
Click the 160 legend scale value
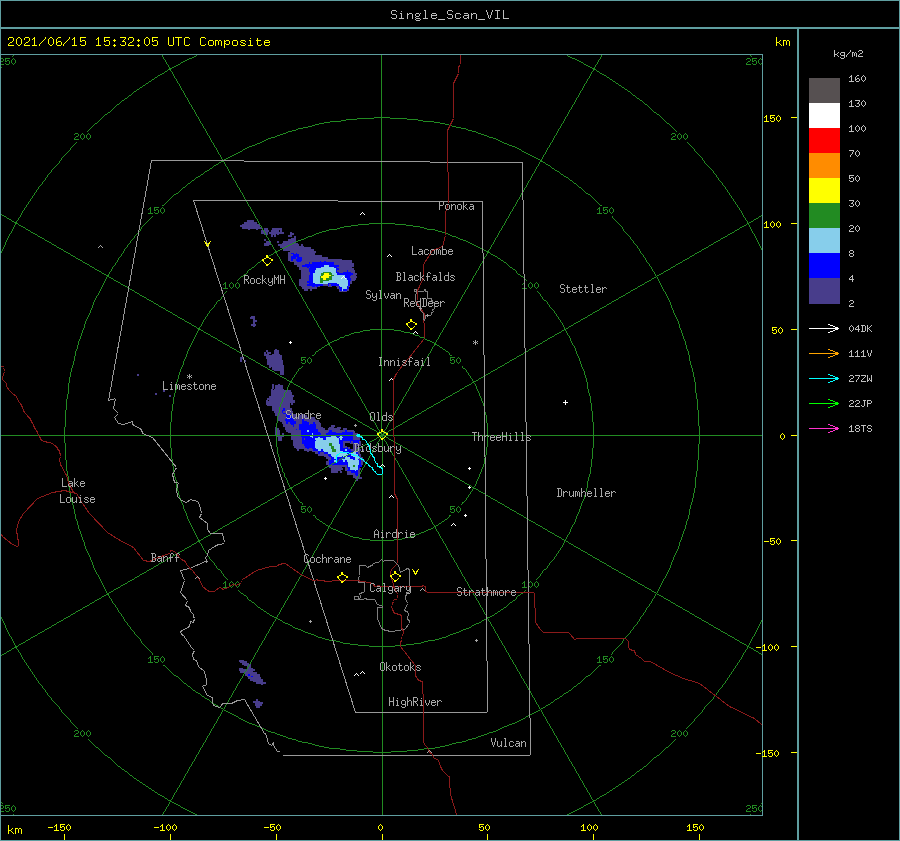point(857,79)
